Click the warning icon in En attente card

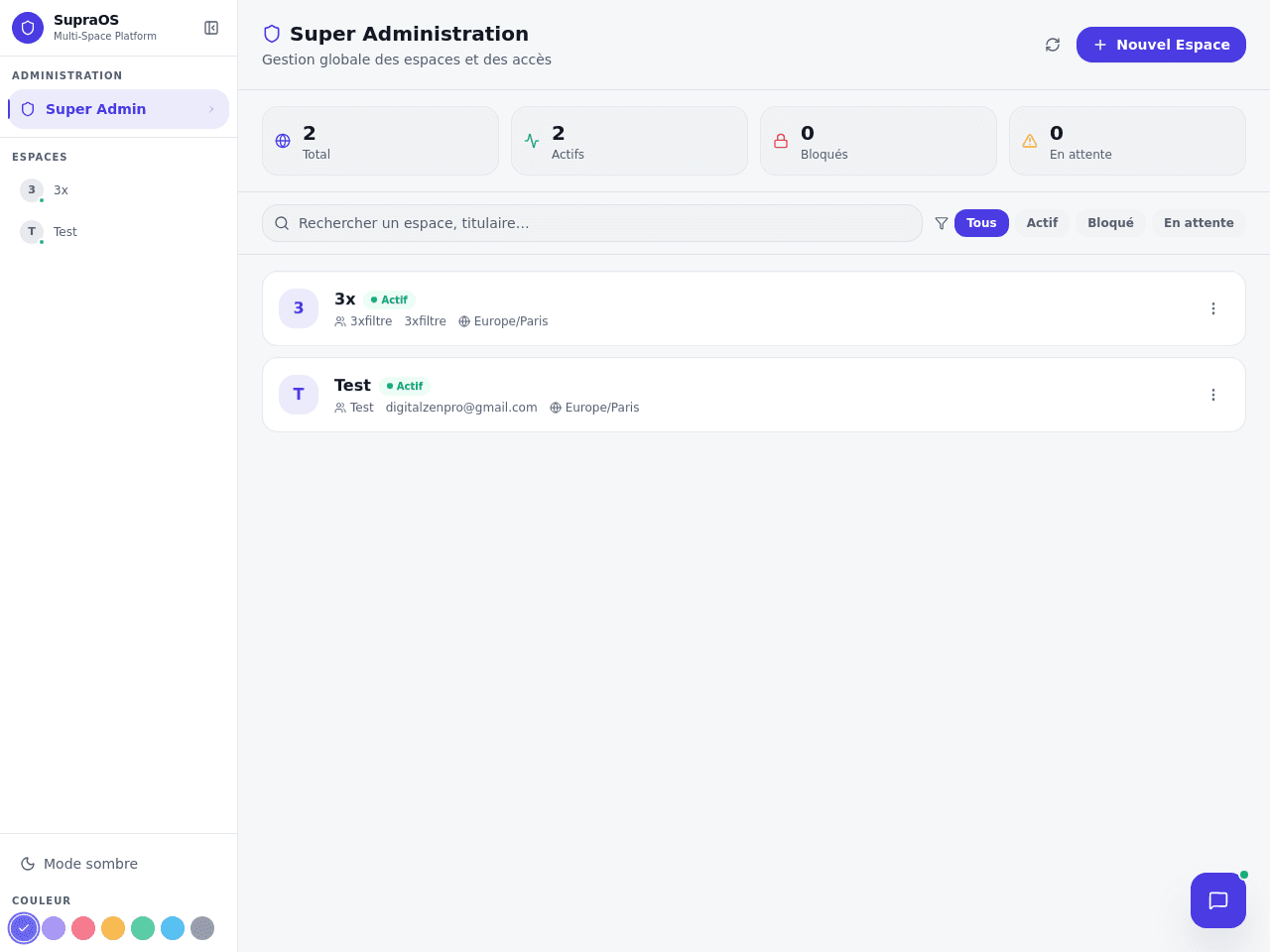point(1030,141)
